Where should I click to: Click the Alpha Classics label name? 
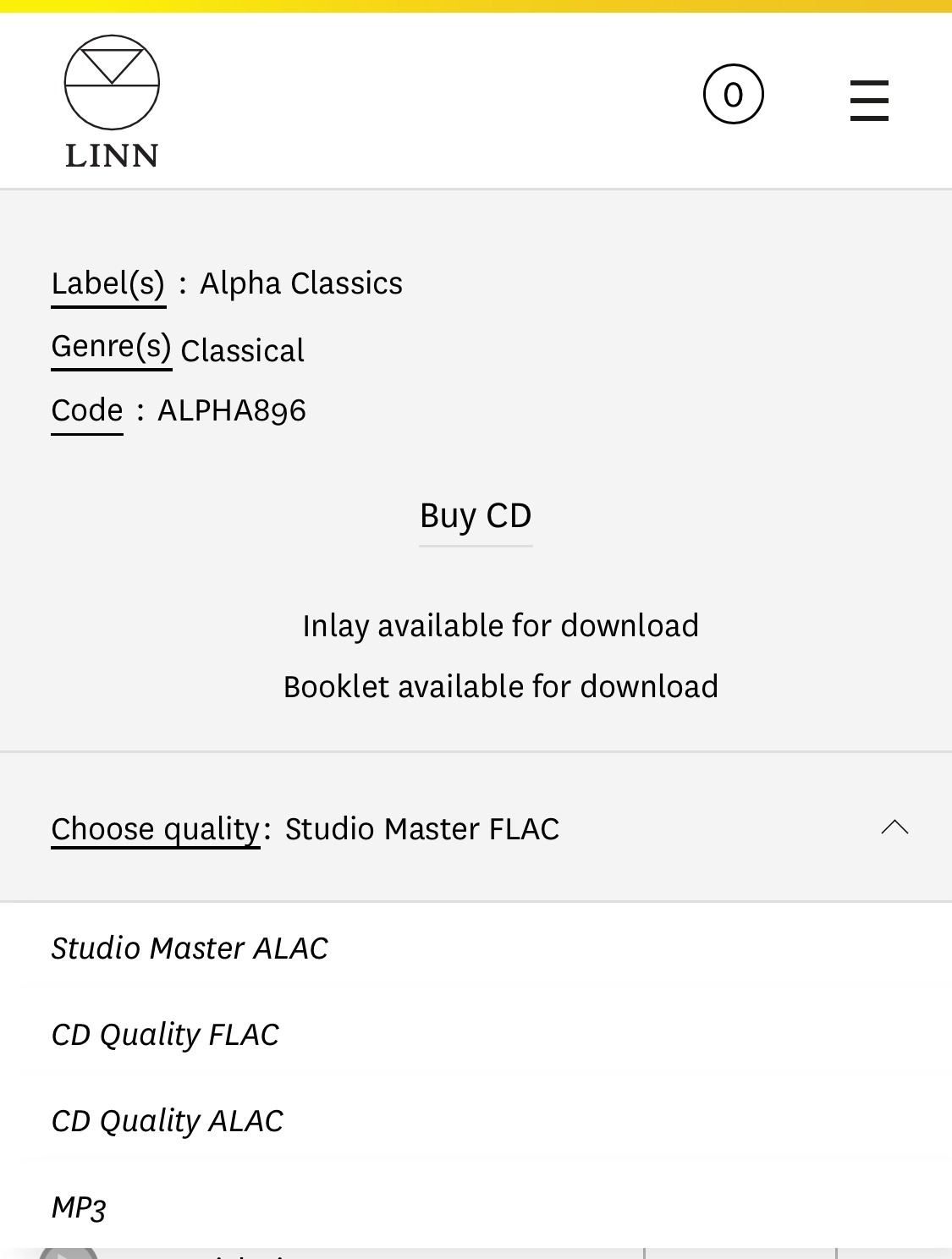(x=301, y=283)
